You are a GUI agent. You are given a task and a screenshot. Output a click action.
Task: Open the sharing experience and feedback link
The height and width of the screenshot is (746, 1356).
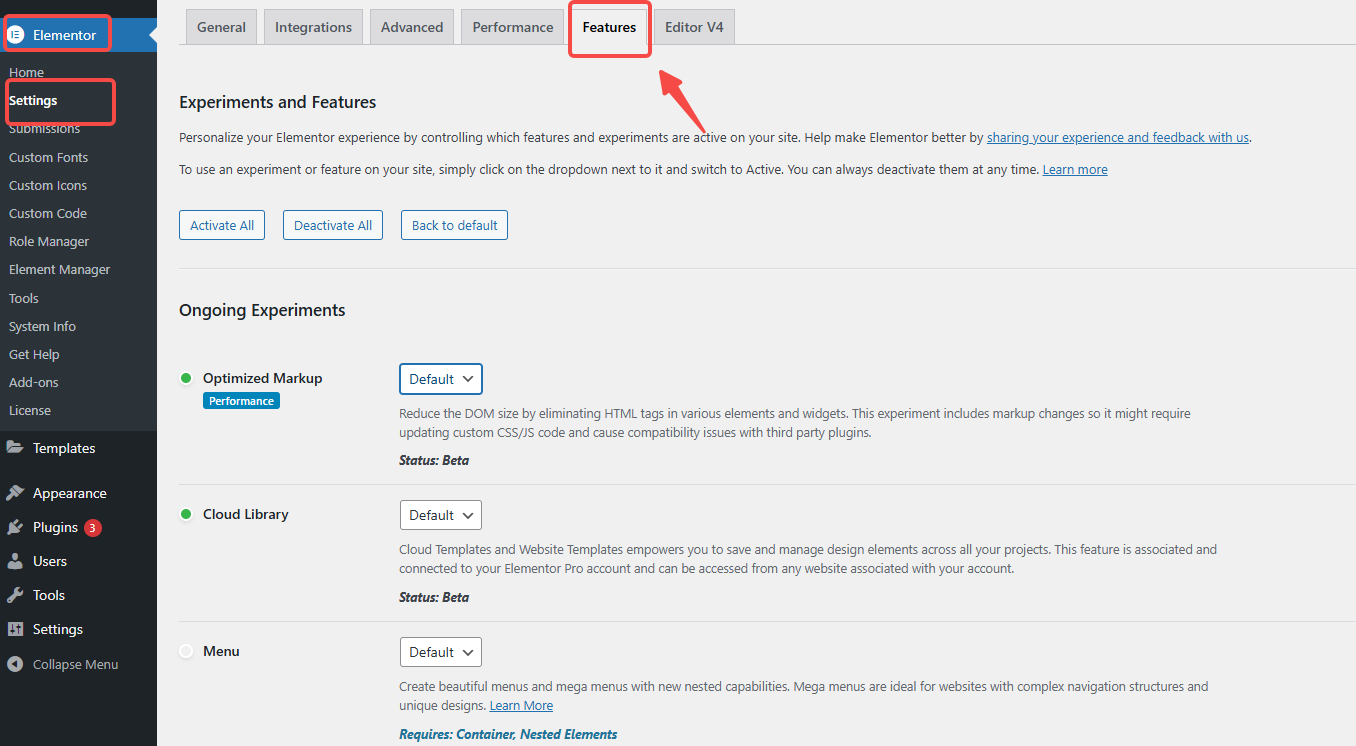coord(1117,137)
